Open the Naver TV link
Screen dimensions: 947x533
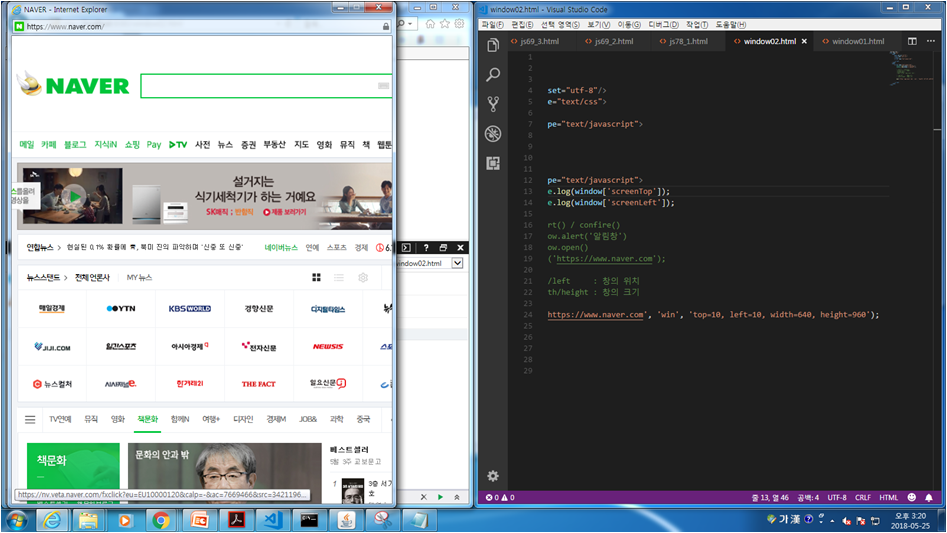[x=178, y=144]
